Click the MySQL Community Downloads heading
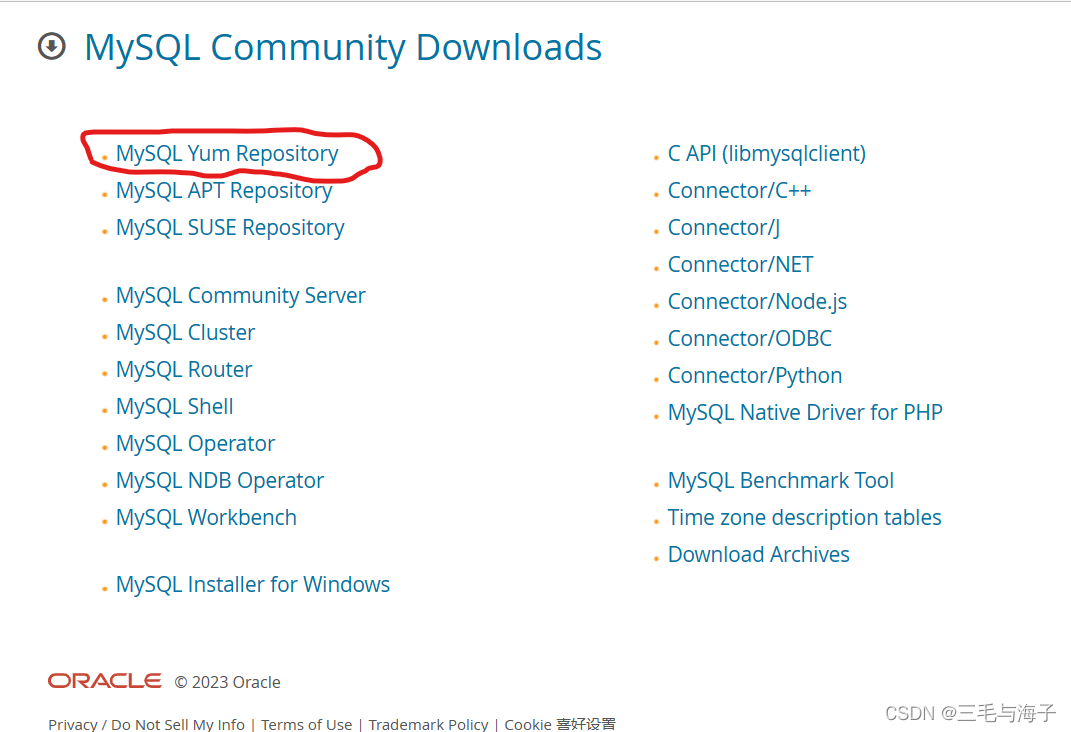Viewport: 1071px width, 732px height. pos(343,48)
